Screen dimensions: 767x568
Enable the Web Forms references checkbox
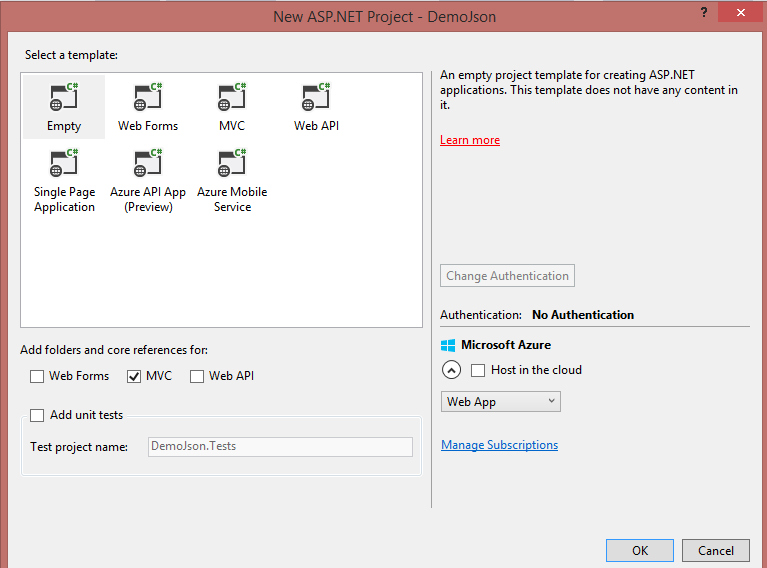(37, 376)
